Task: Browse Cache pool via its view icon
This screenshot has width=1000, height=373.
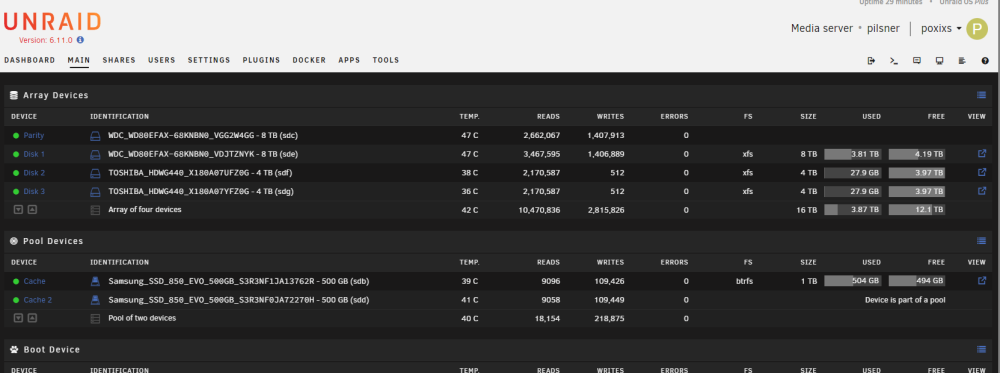Action: (x=982, y=281)
